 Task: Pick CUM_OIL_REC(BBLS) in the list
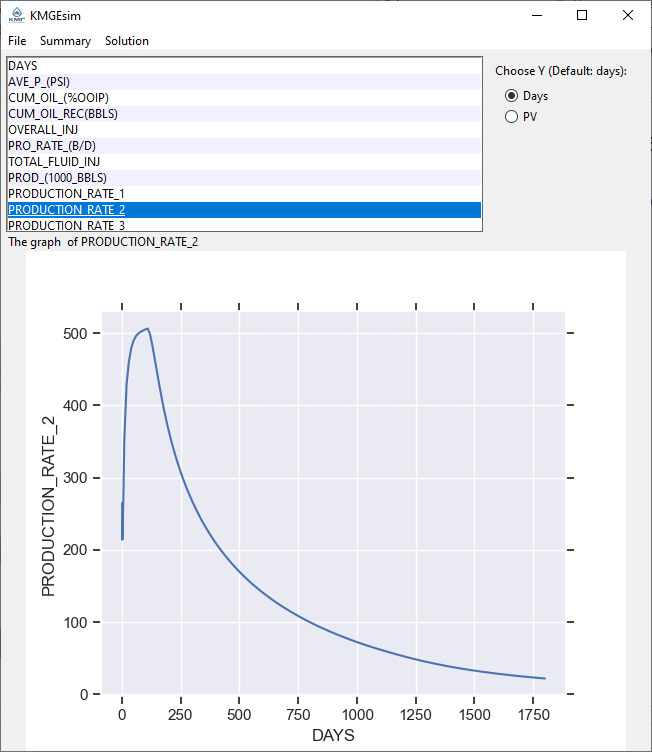pos(244,114)
